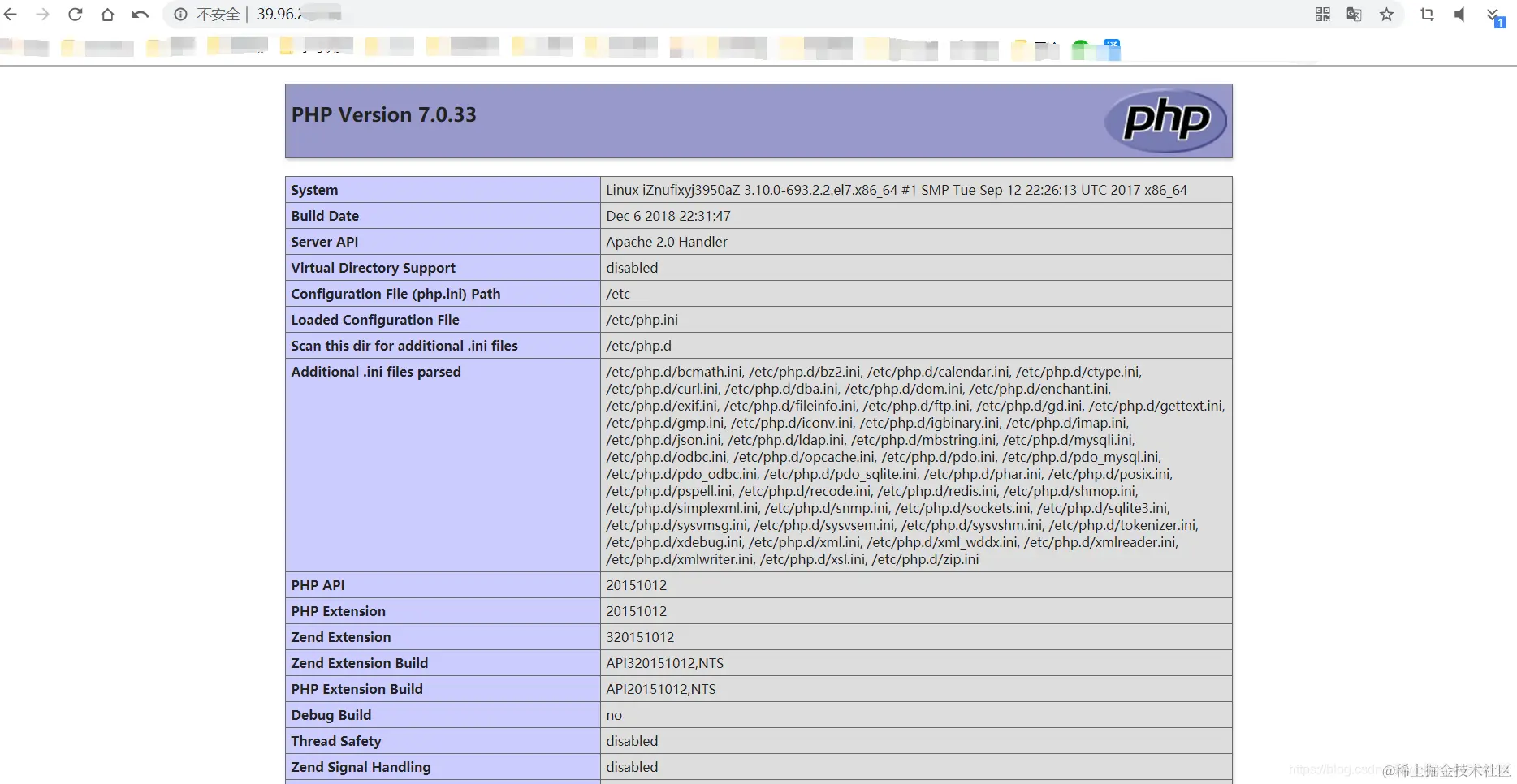Open the browser home page

(107, 15)
